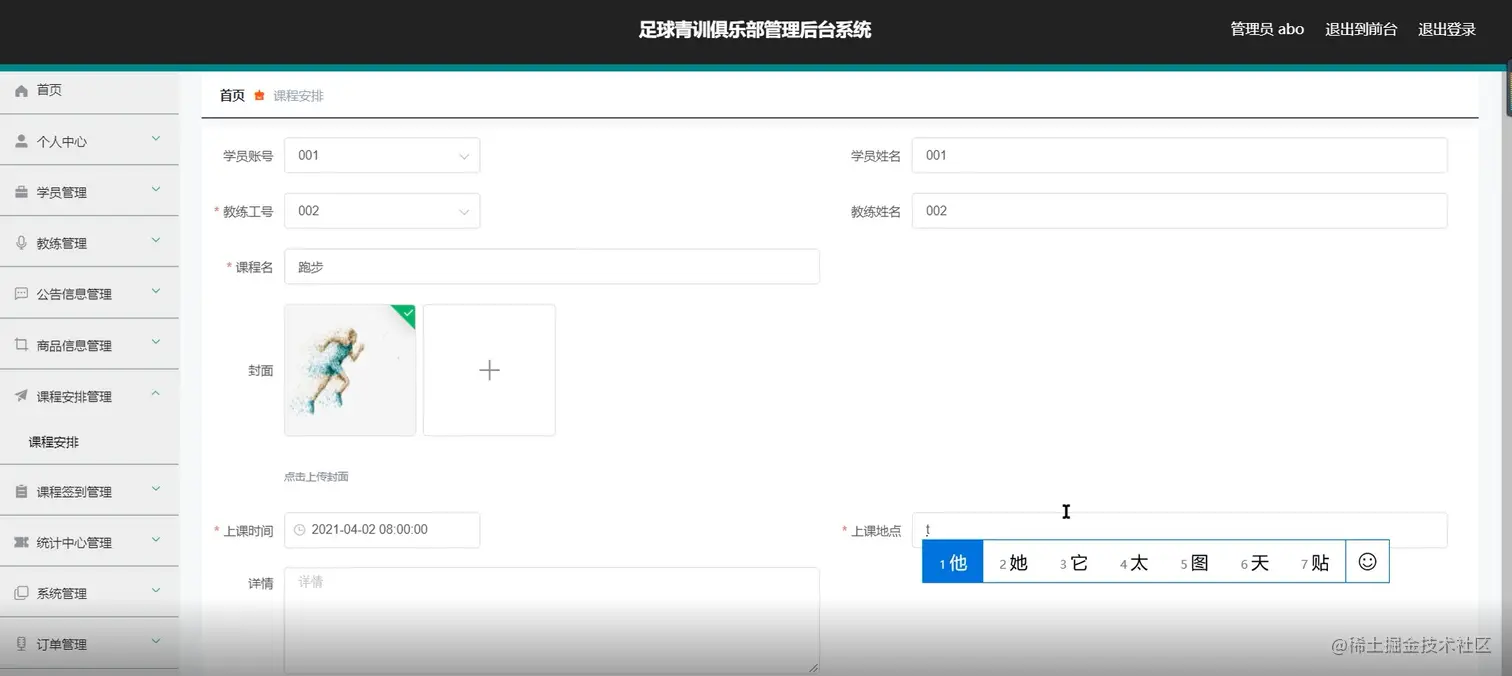
Task: Click the microphone icon beside 教练管理
Action: pos(21,243)
